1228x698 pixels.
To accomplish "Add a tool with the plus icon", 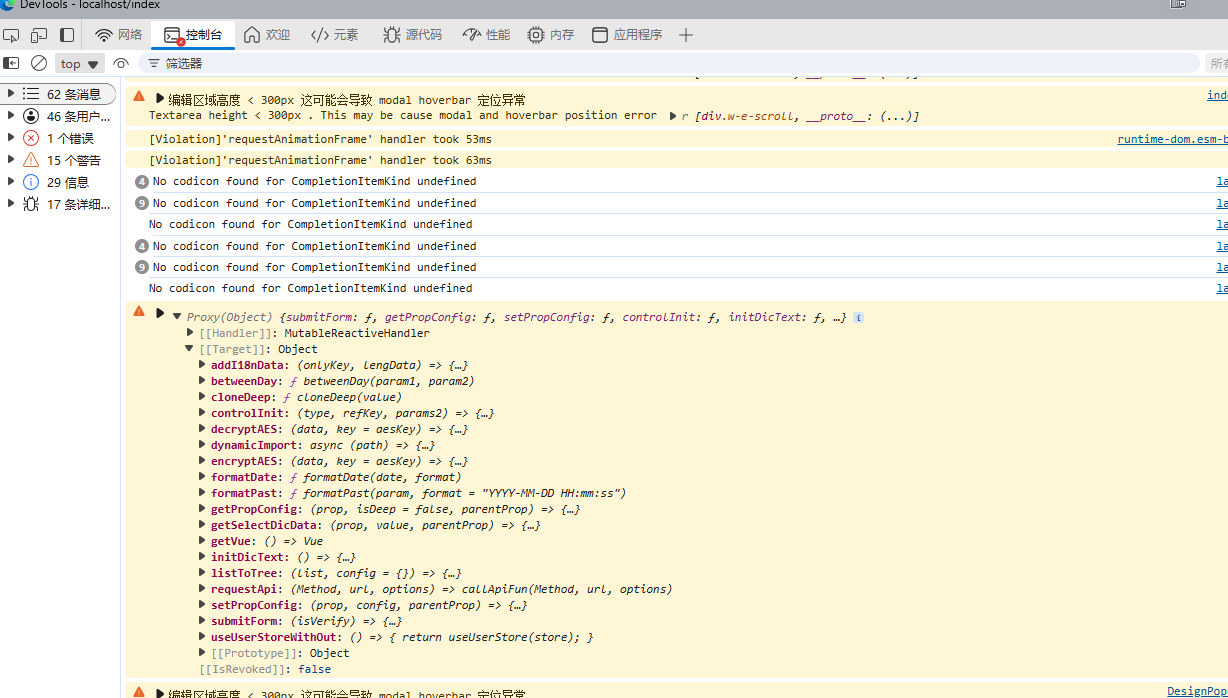I will [686, 35].
